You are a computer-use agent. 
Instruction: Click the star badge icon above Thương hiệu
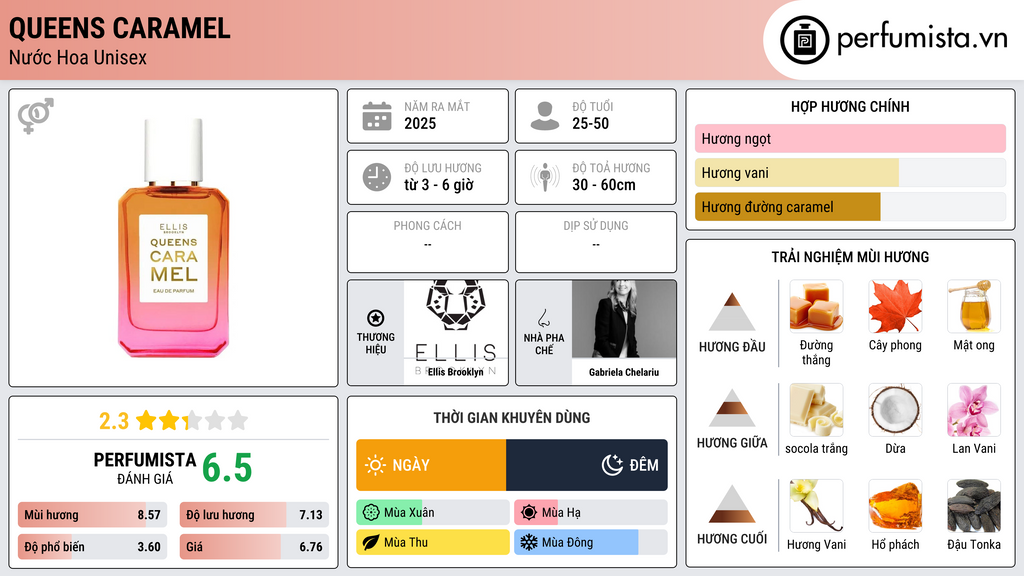[376, 318]
